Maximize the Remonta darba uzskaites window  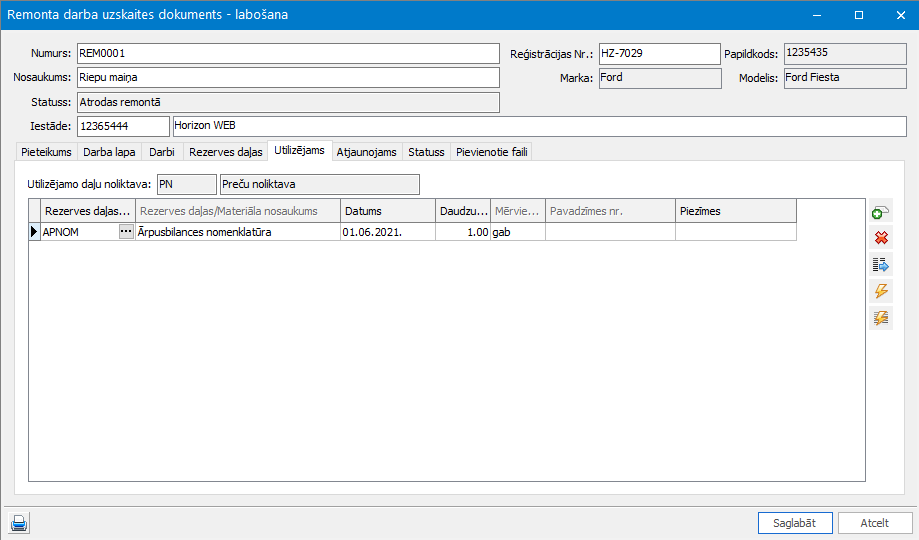coord(859,15)
